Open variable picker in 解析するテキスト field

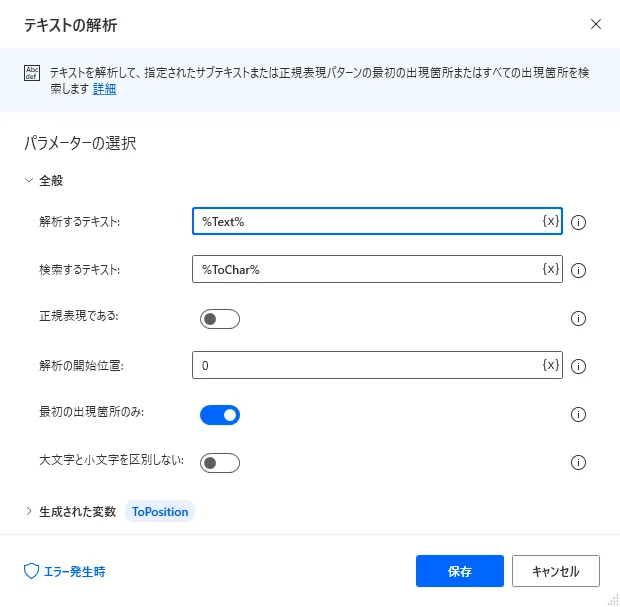(x=550, y=221)
